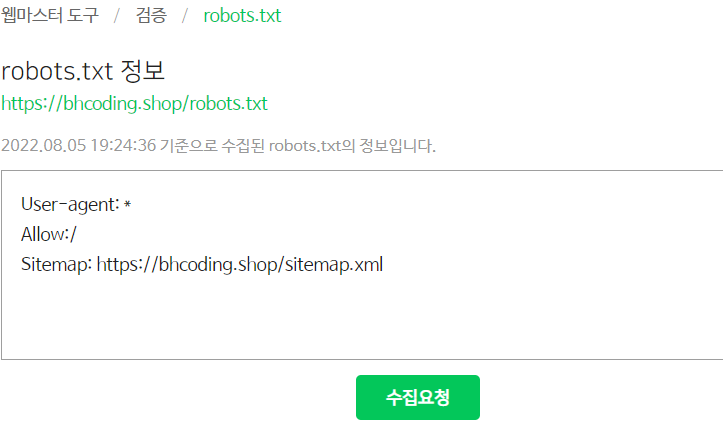Select the green robots.txt breadcrumb item
Screen dimensions: 723x445
242,16
